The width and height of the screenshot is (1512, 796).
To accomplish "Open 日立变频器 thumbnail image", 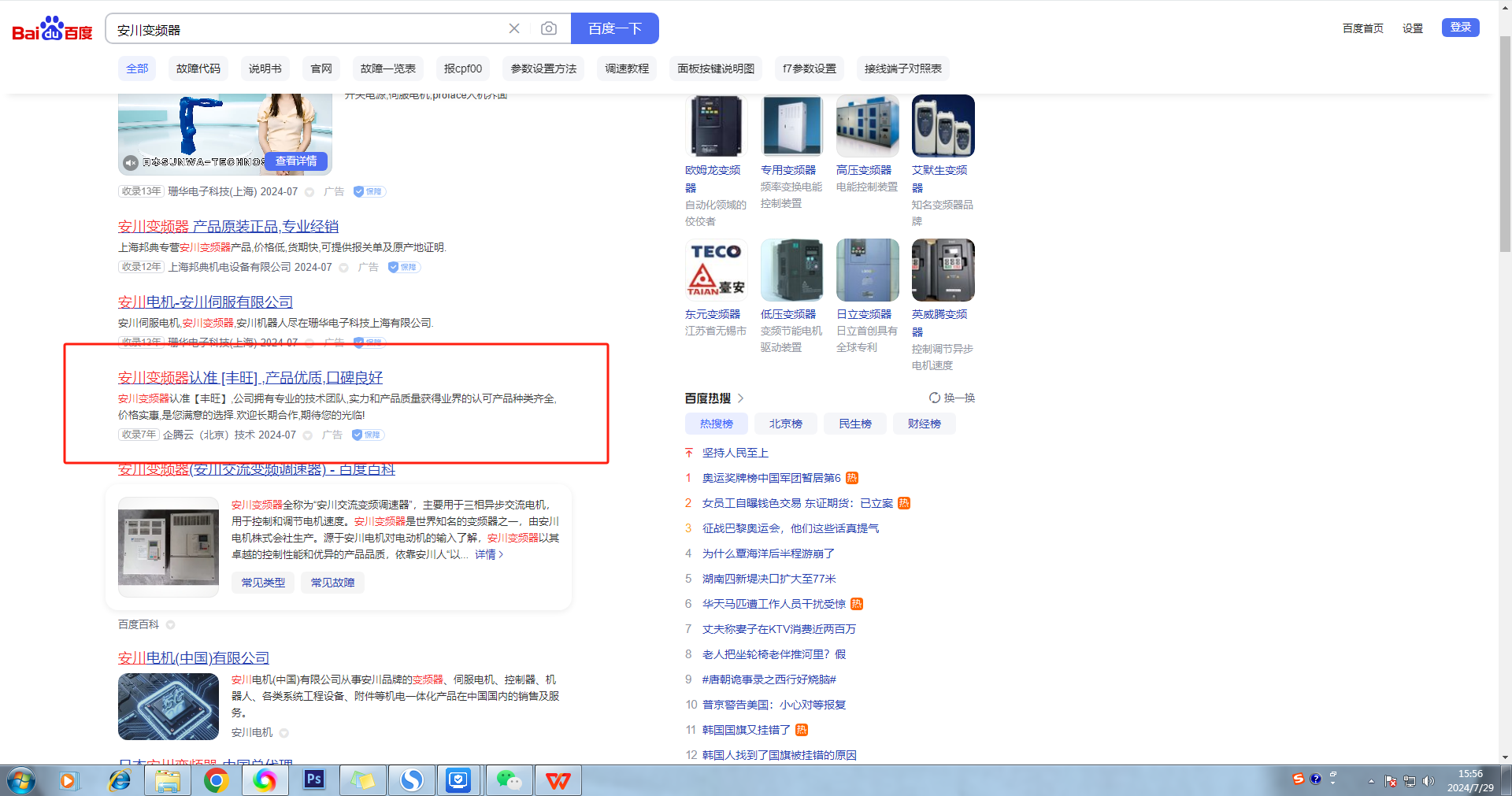I will (868, 270).
